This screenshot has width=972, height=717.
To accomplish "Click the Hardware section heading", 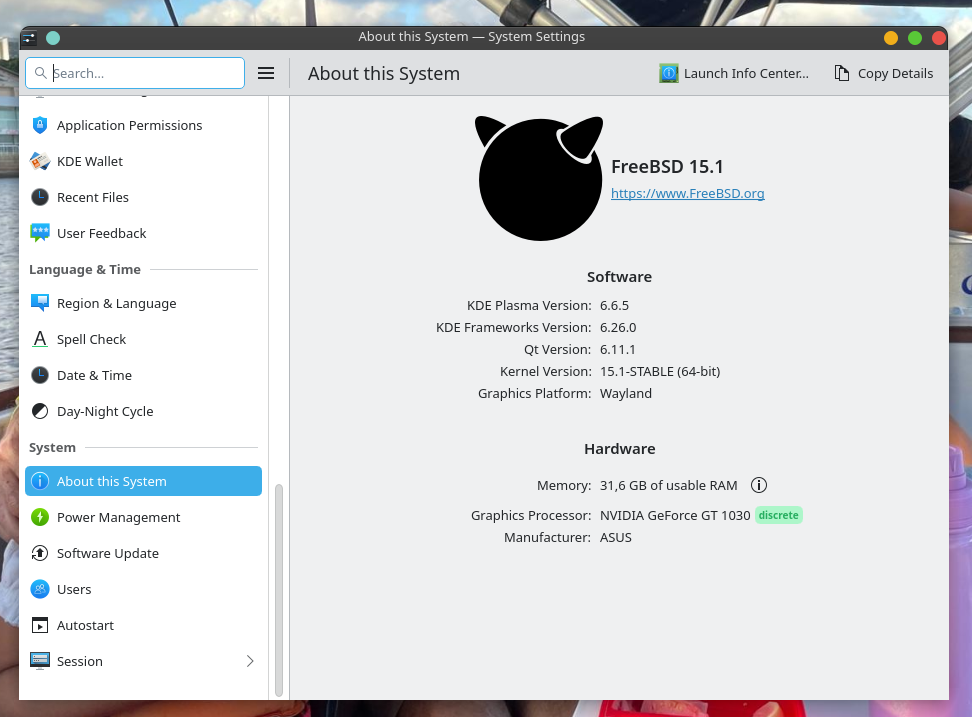I will [x=619, y=449].
